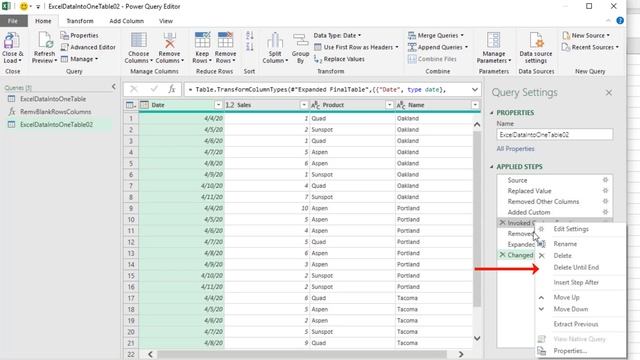The image size is (640, 360).
Task: Open the Append Queries dropdown
Action: click(x=438, y=47)
